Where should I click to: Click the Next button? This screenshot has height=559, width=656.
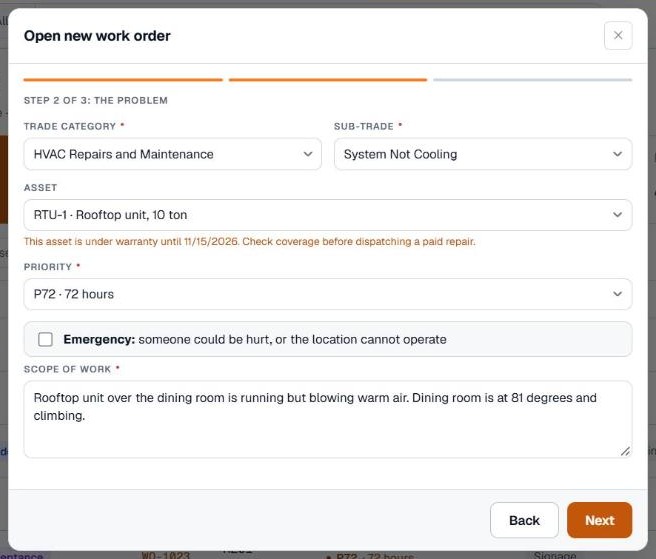(x=600, y=520)
